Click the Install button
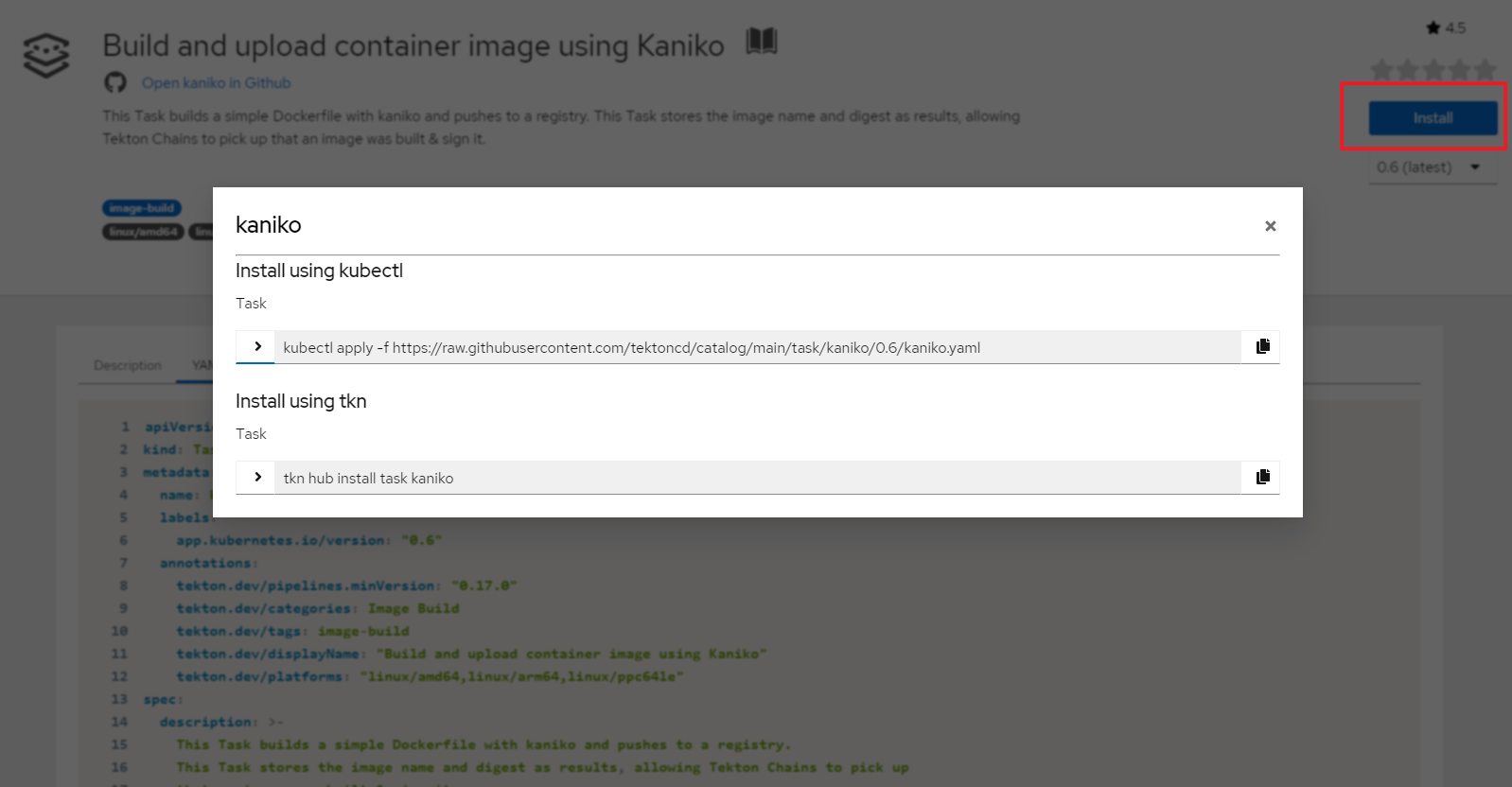This screenshot has height=787, width=1512. click(1433, 117)
